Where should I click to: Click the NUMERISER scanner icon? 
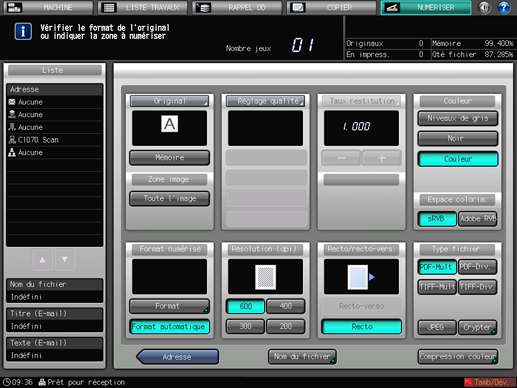[x=392, y=7]
